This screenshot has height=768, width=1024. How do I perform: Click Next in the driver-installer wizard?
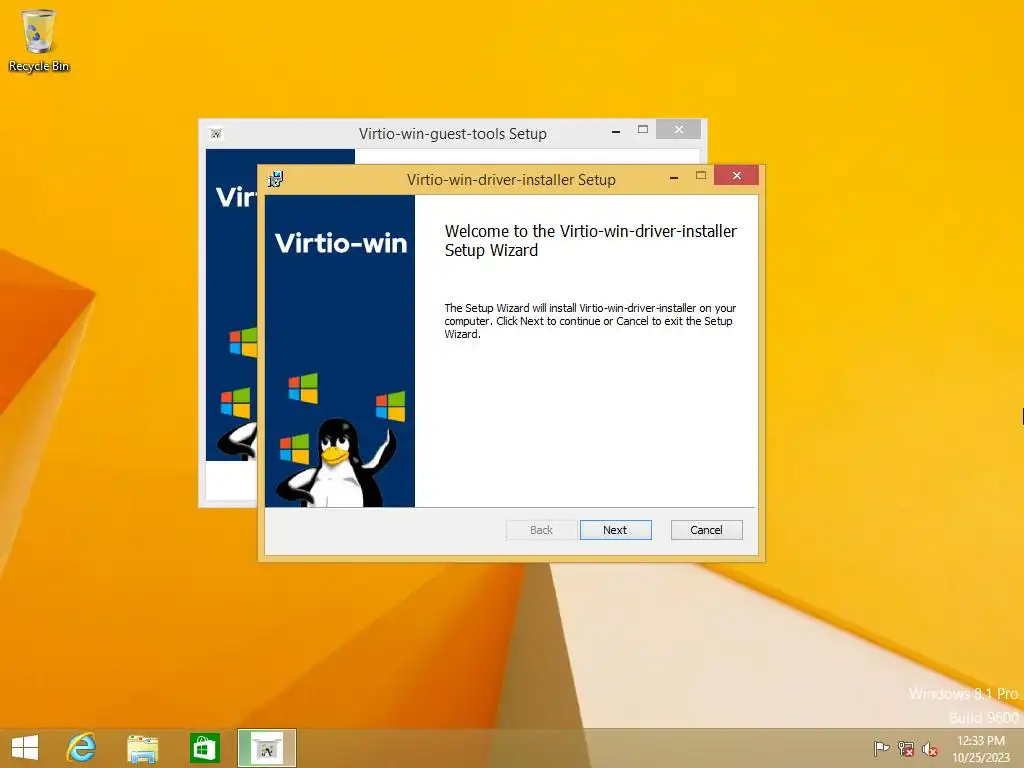click(x=615, y=530)
